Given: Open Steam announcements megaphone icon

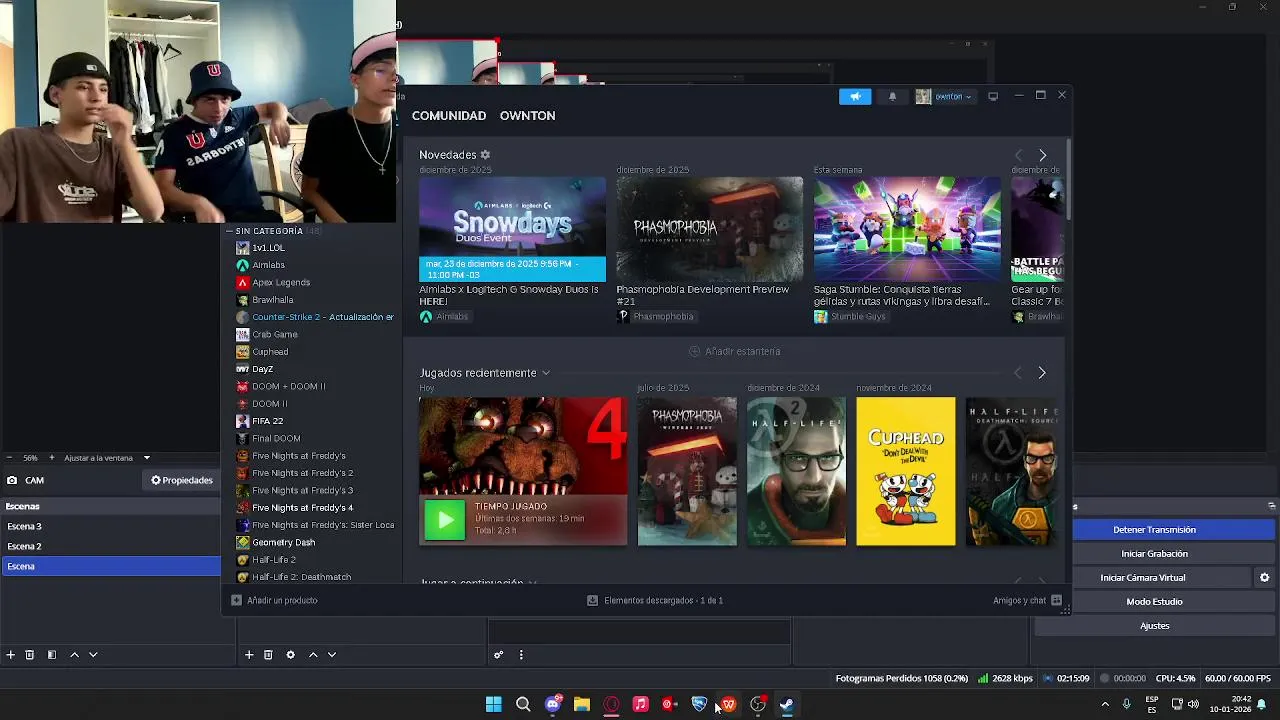Looking at the screenshot, I should pos(855,96).
